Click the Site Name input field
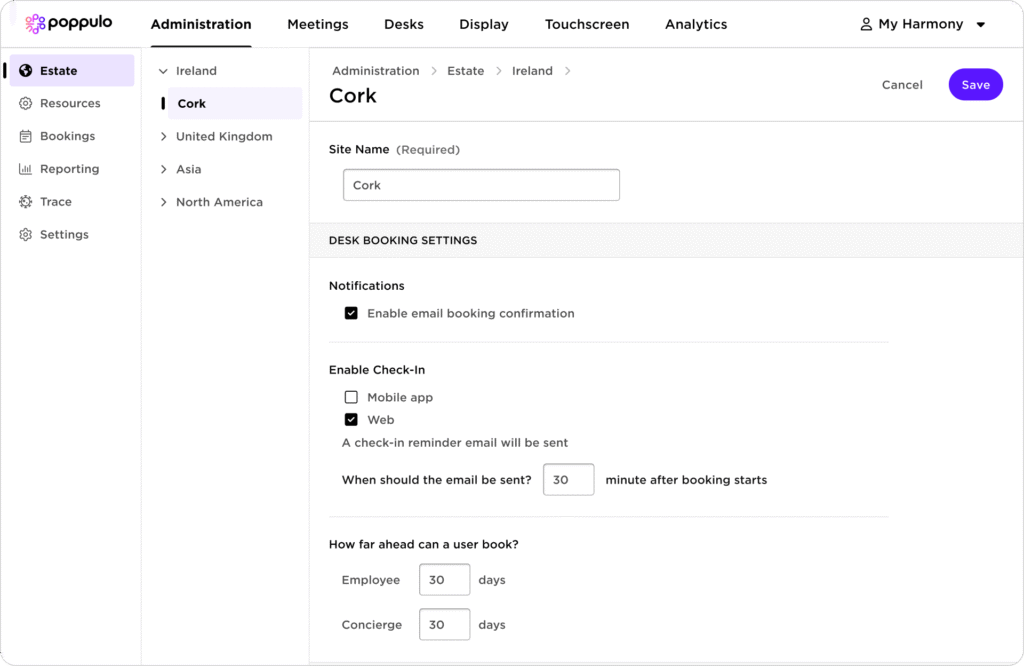The height and width of the screenshot is (666, 1024). click(x=481, y=185)
